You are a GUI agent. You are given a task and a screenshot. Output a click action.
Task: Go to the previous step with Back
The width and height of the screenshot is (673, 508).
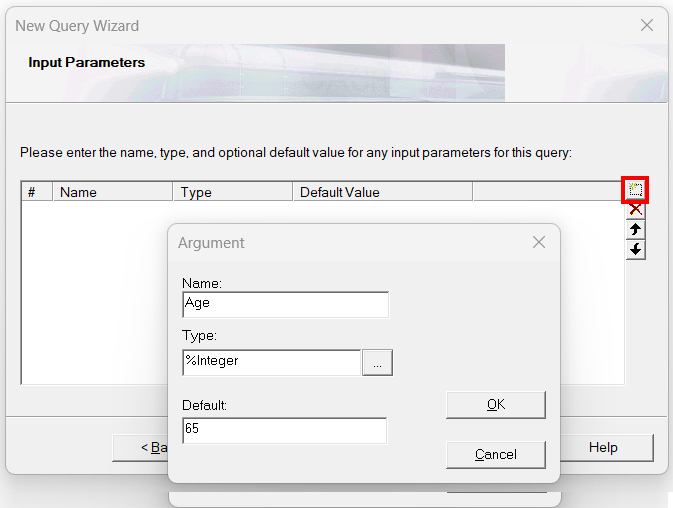tap(140, 447)
